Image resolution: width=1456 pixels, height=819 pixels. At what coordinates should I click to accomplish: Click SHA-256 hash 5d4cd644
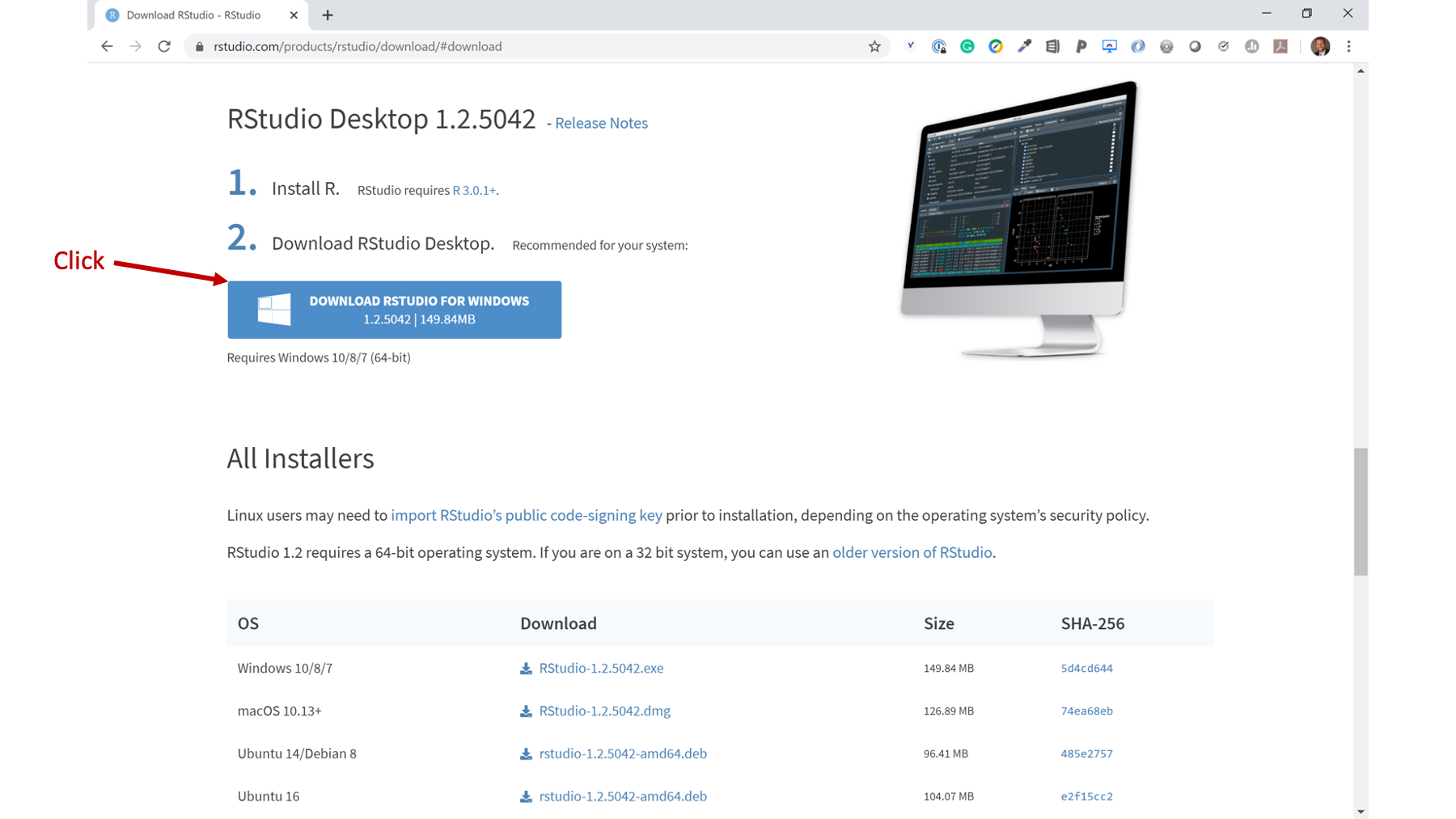[1086, 668]
